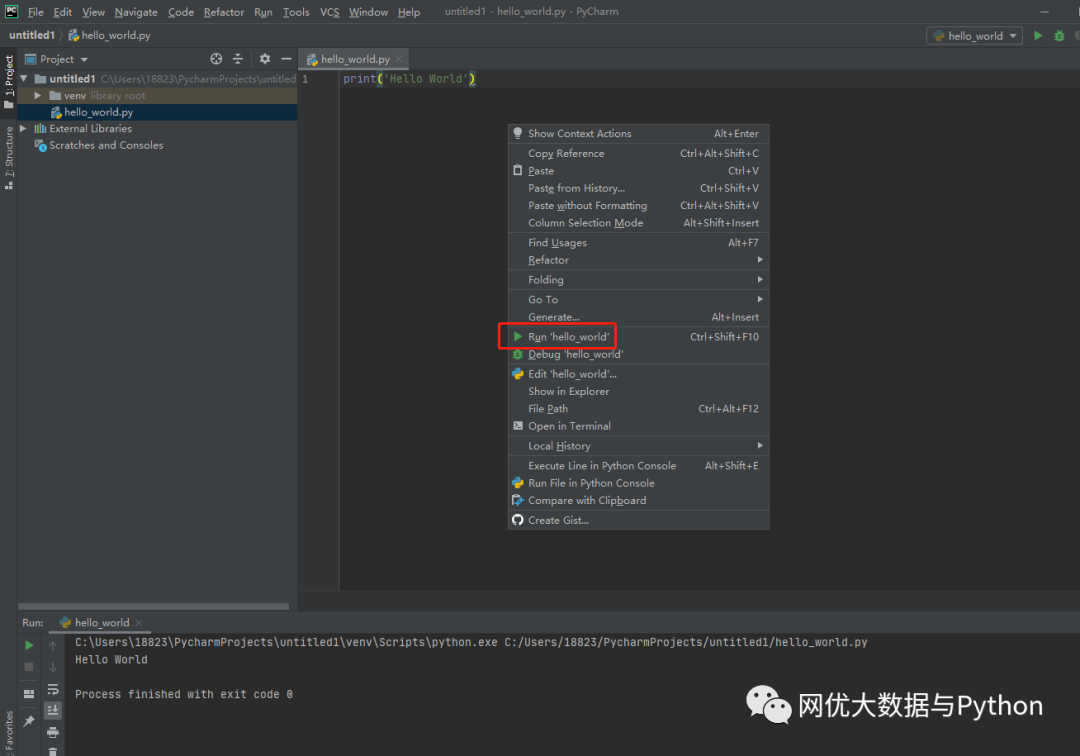Expand the Folding submenu

[638, 280]
